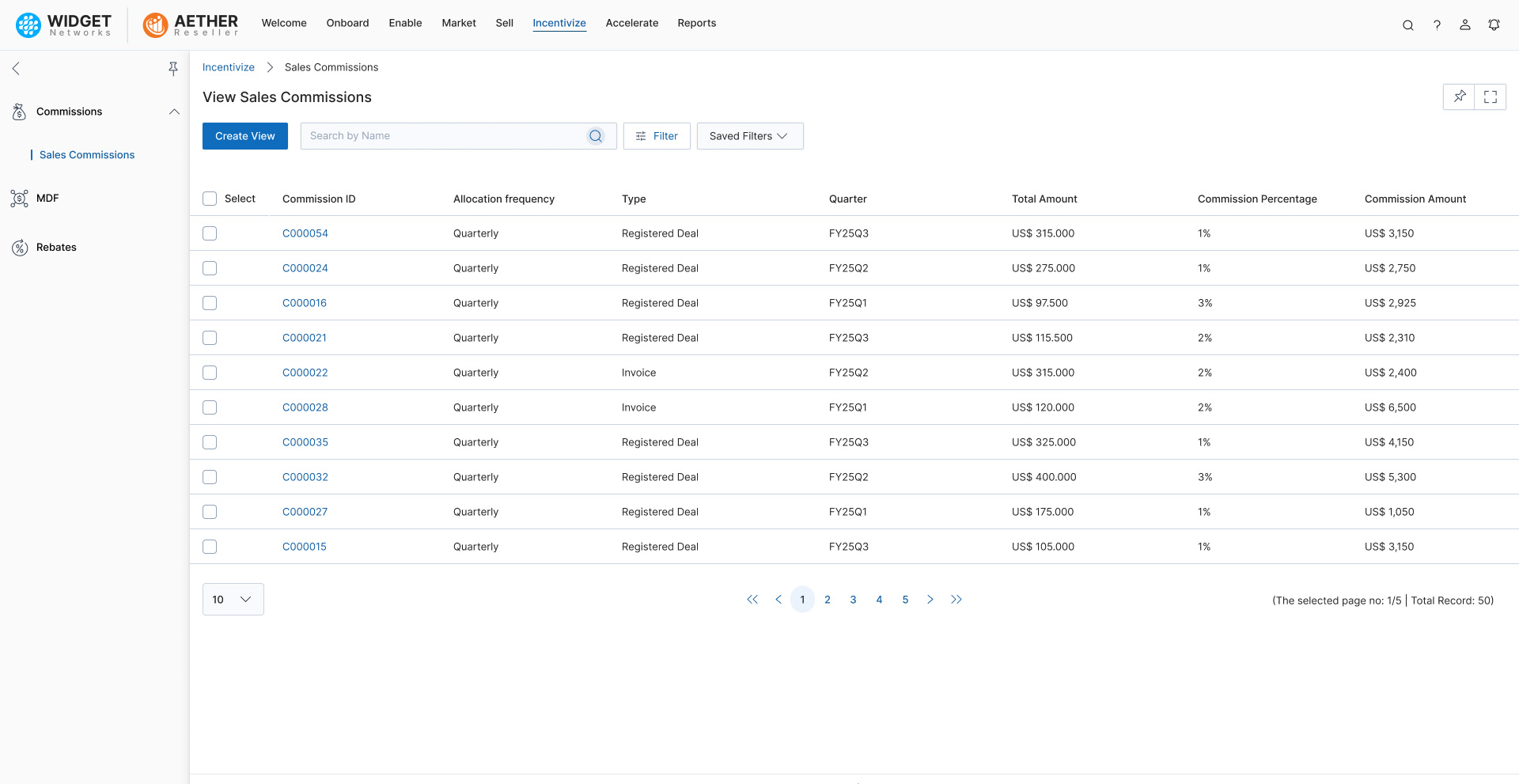Viewport: 1519px width, 784px height.
Task: Open the rows-per-page dropdown showing 10
Action: [233, 600]
